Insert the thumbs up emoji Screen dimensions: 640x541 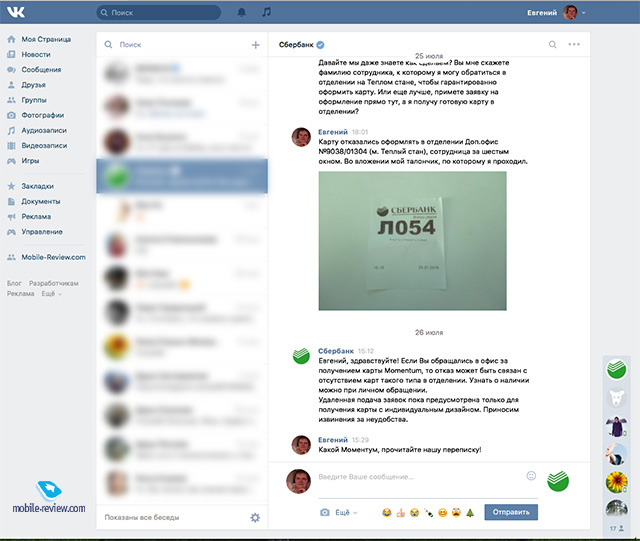click(x=400, y=513)
